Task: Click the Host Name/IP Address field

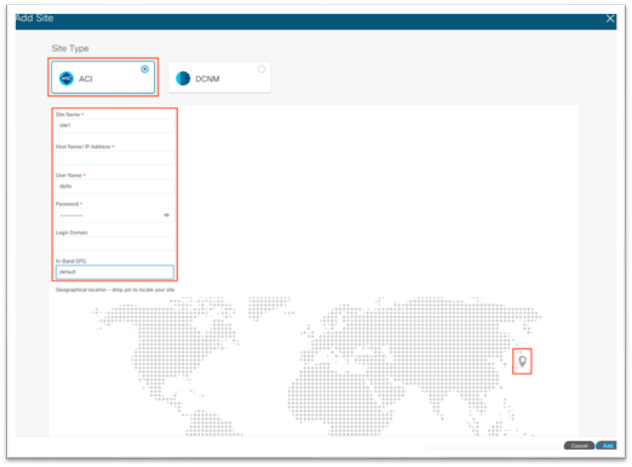Action: (115, 158)
